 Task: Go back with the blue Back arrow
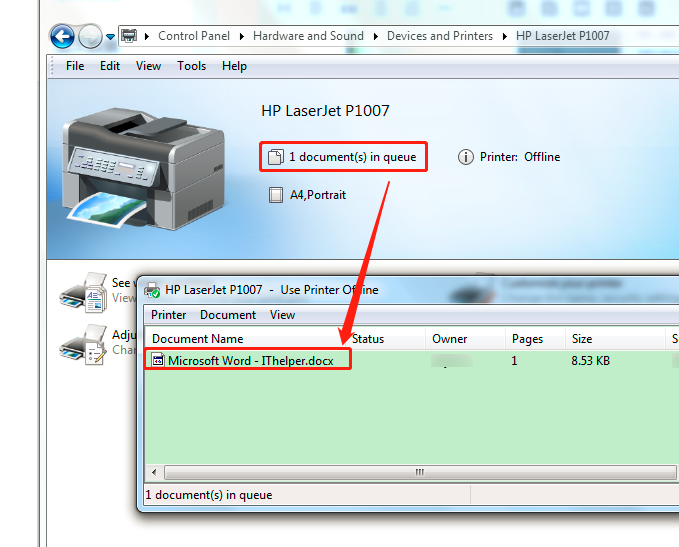click(62, 36)
